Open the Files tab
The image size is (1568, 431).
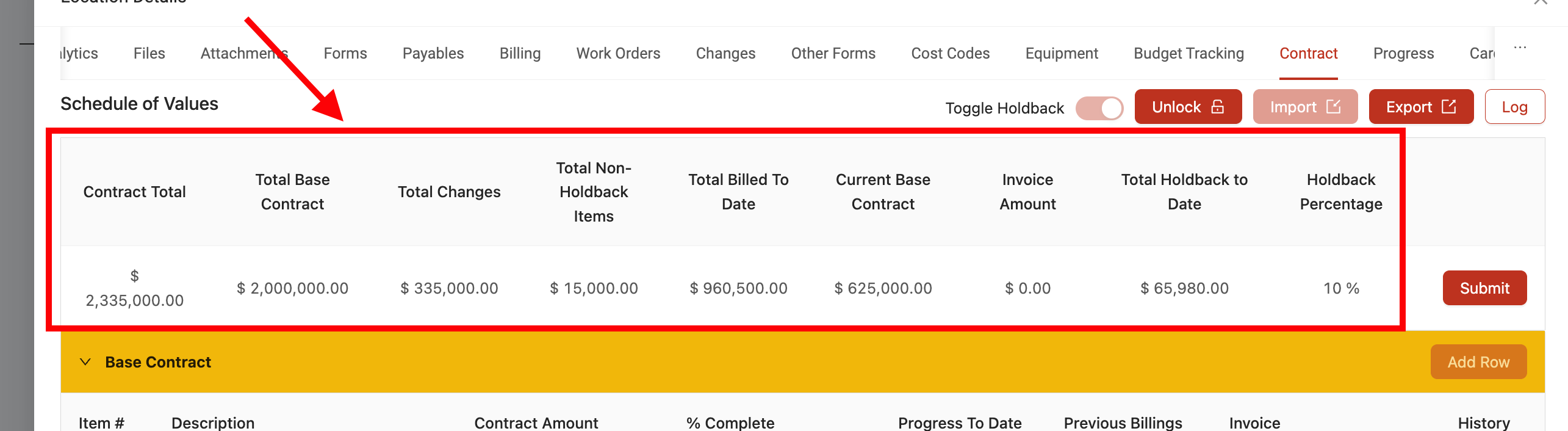[149, 54]
